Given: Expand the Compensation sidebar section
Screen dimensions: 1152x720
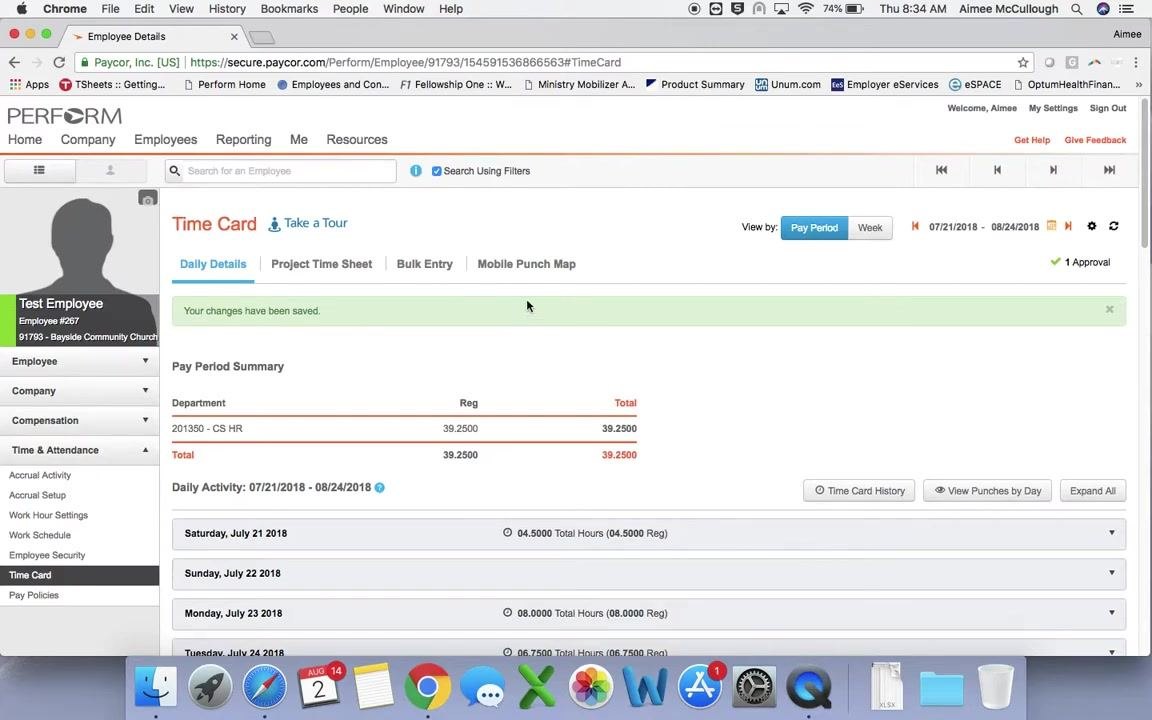Looking at the screenshot, I should coord(79,420).
